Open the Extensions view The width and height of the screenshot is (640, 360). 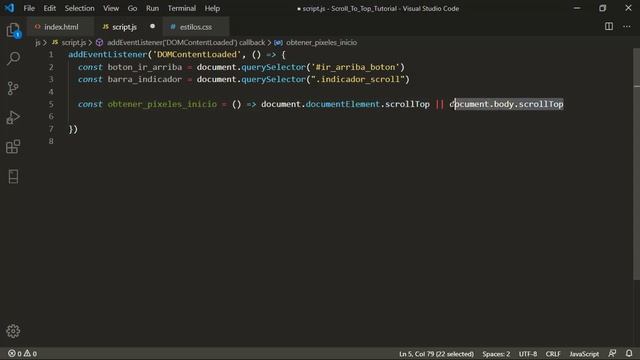[13, 147]
